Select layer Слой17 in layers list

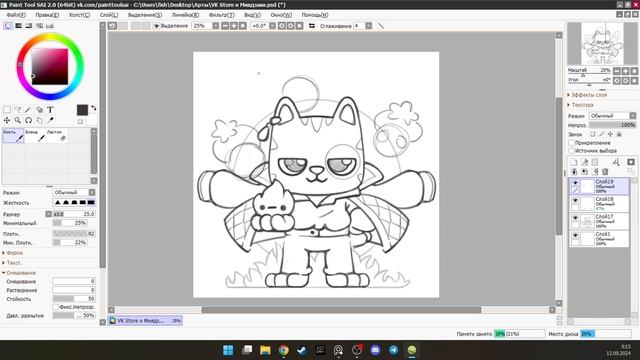(599, 221)
